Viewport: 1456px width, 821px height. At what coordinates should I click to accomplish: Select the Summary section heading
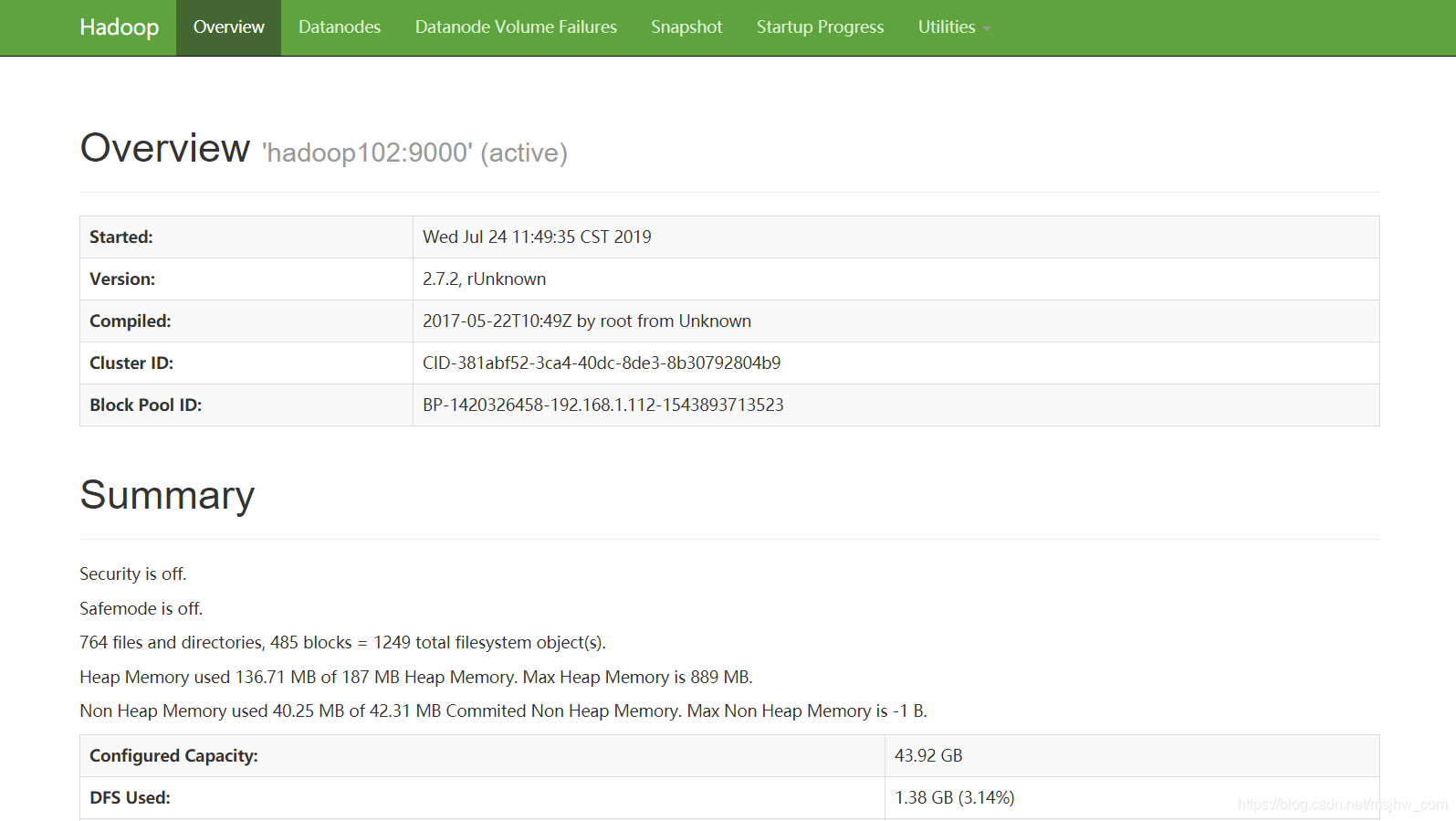click(x=167, y=495)
